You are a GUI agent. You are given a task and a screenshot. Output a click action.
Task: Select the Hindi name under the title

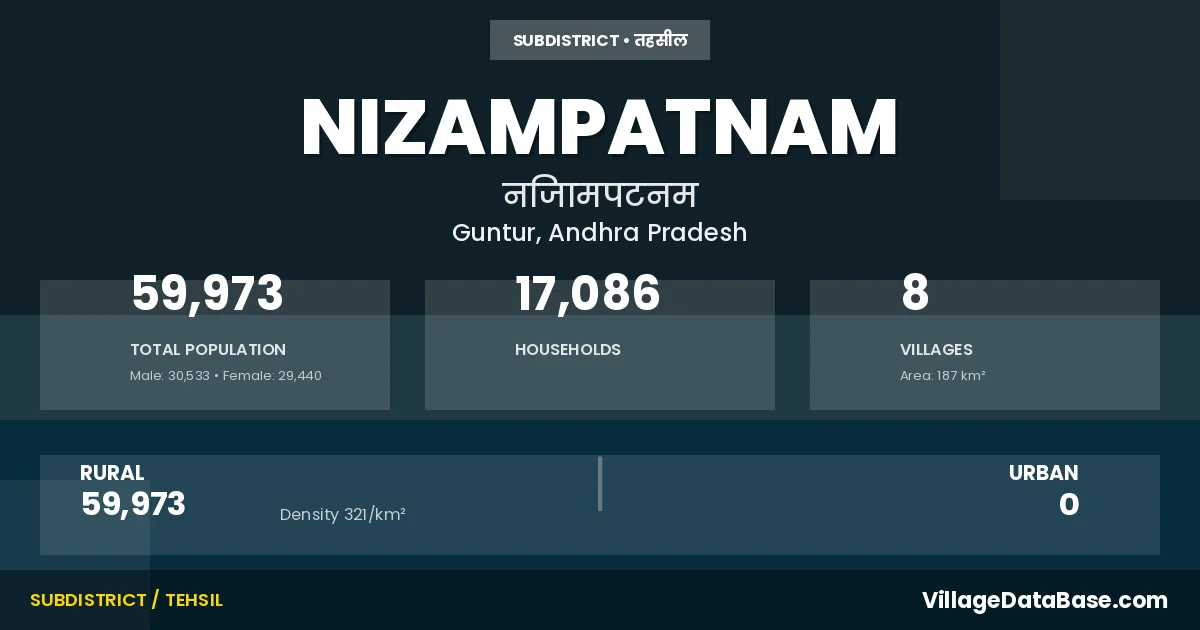[x=600, y=194]
